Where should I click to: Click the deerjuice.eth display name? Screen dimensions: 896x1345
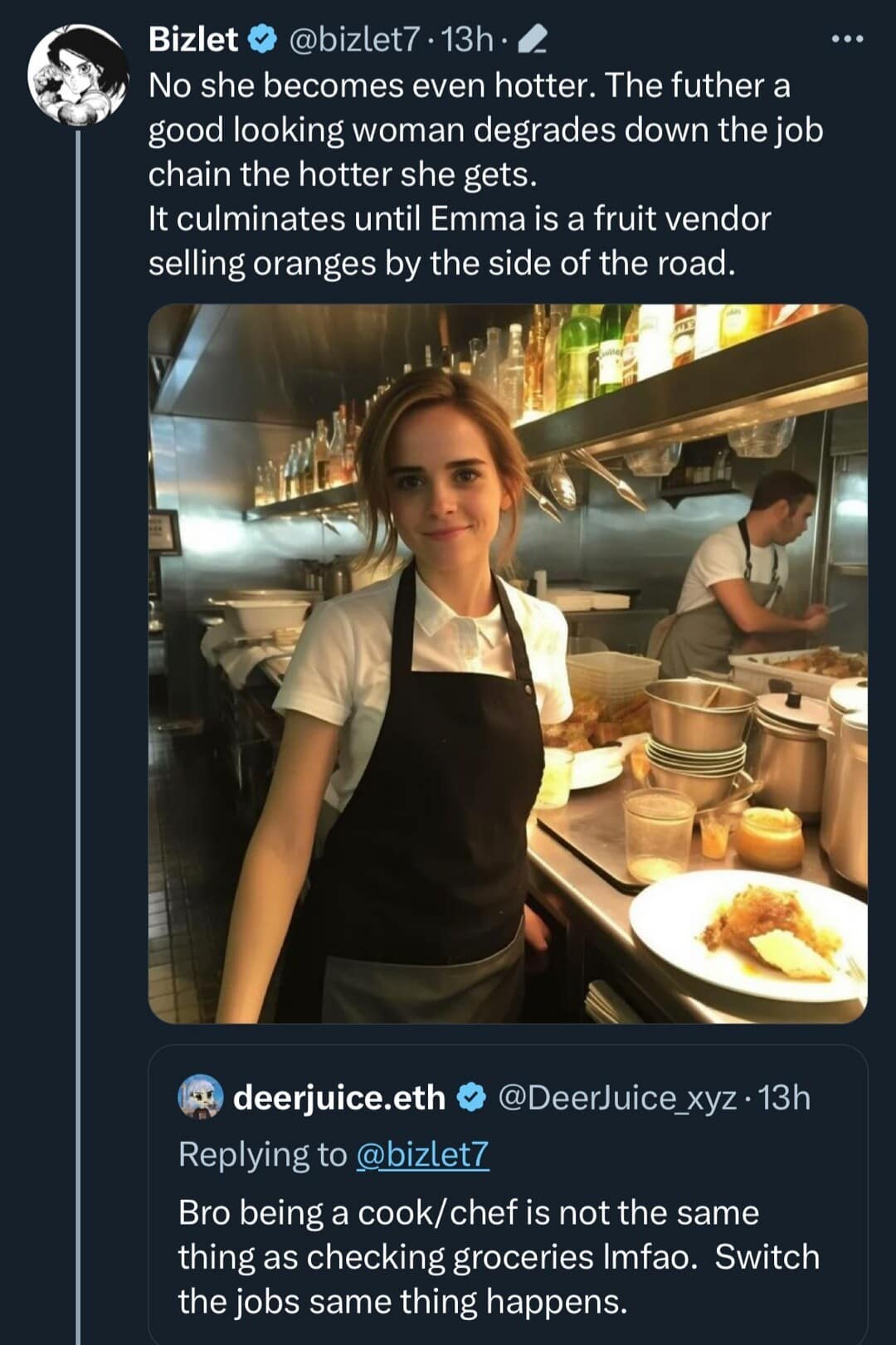click(x=338, y=1098)
